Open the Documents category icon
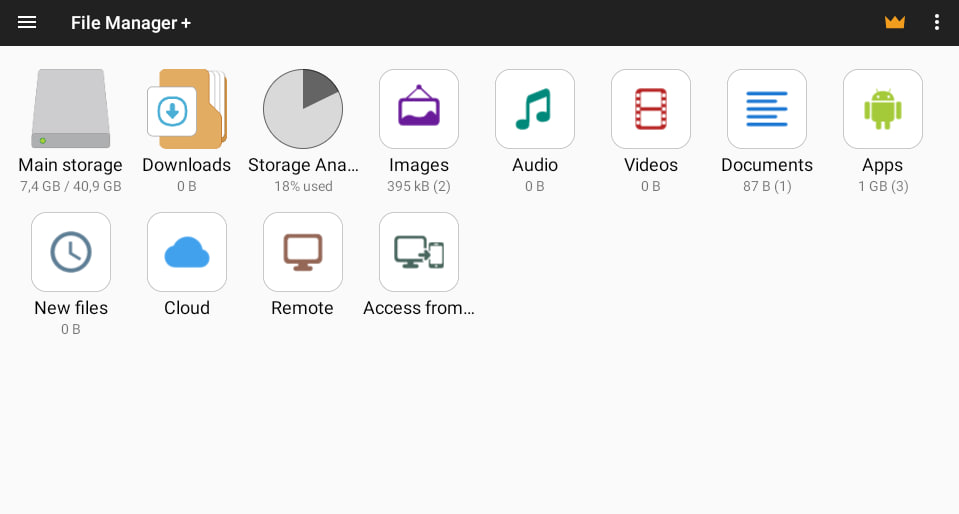959x514 pixels. click(x=766, y=109)
